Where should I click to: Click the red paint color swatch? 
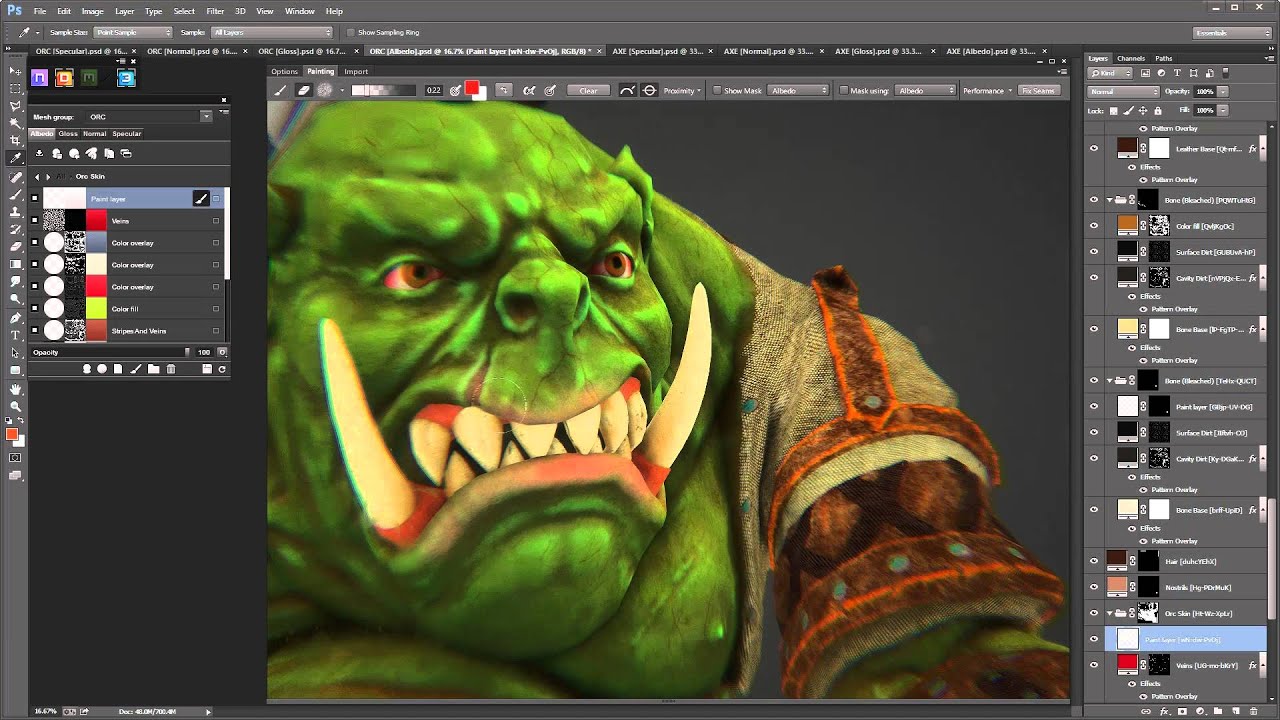click(472, 89)
